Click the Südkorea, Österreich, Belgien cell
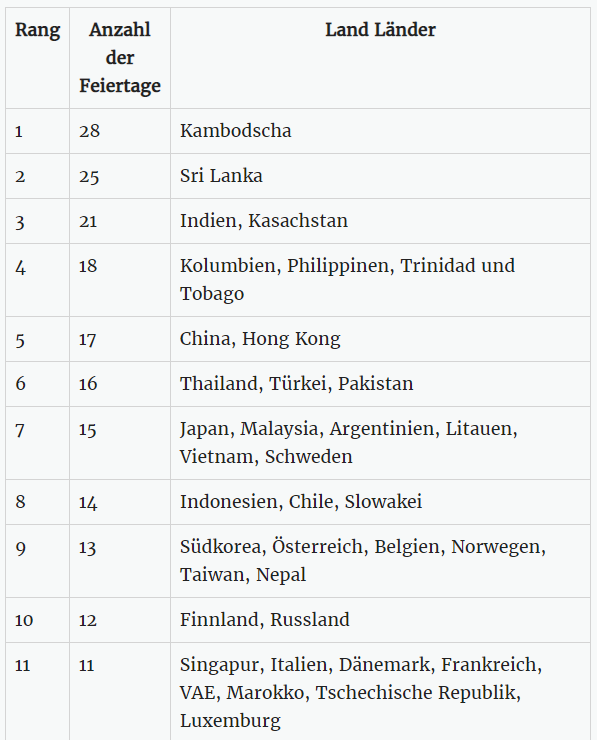Image resolution: width=597 pixels, height=740 pixels. click(380, 561)
